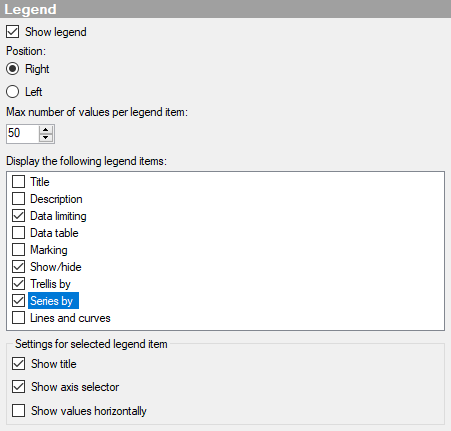Check the Description legend item
Screen dimensions: 451x431
click(18, 199)
